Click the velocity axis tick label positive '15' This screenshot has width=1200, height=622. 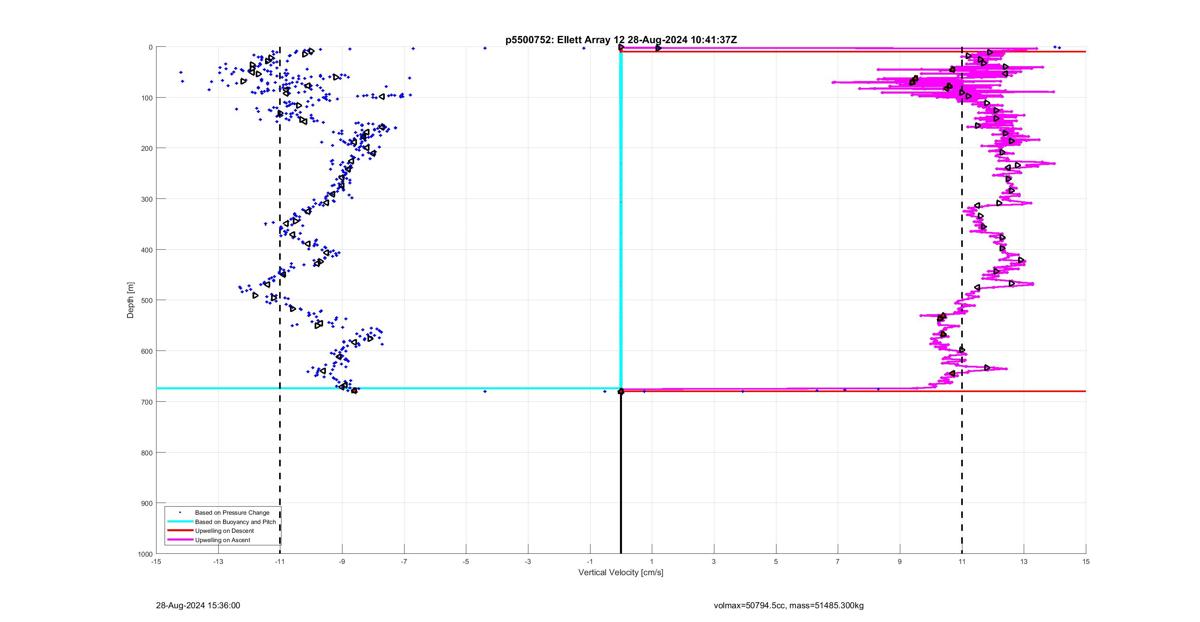tap(1086, 562)
